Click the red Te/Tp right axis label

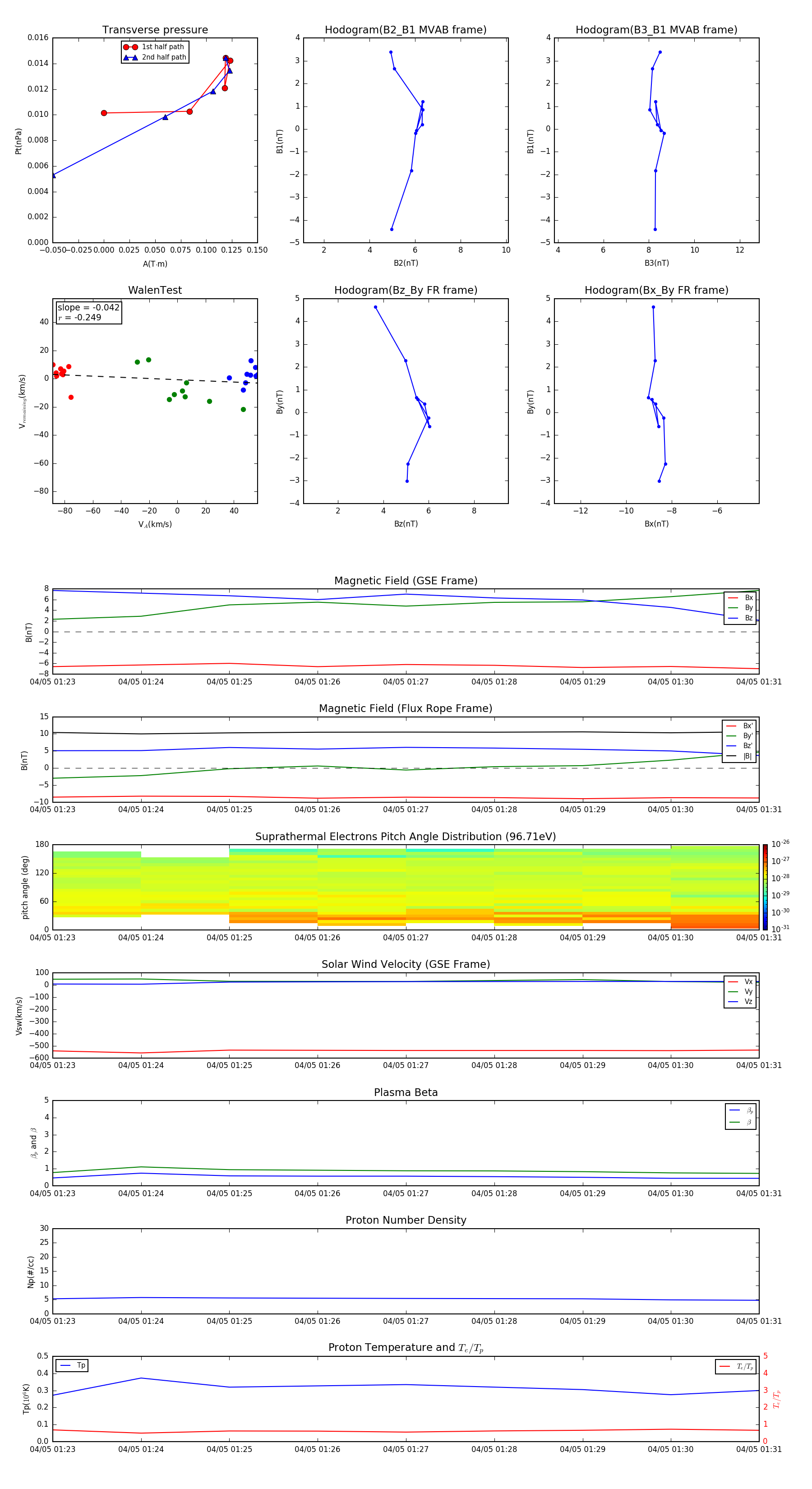pyautogui.click(x=776, y=1399)
